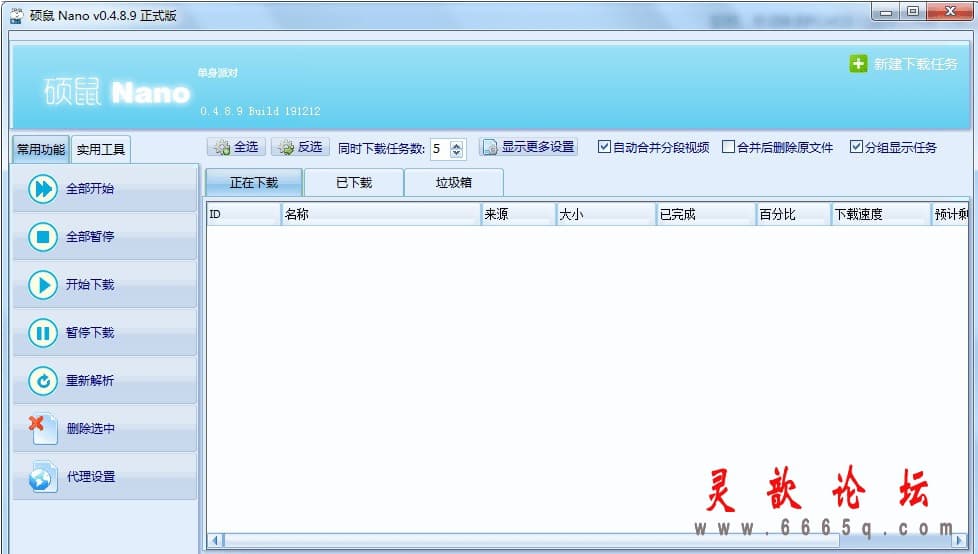Click the Delete Selected red X icon
978x554 pixels.
[x=42, y=429]
